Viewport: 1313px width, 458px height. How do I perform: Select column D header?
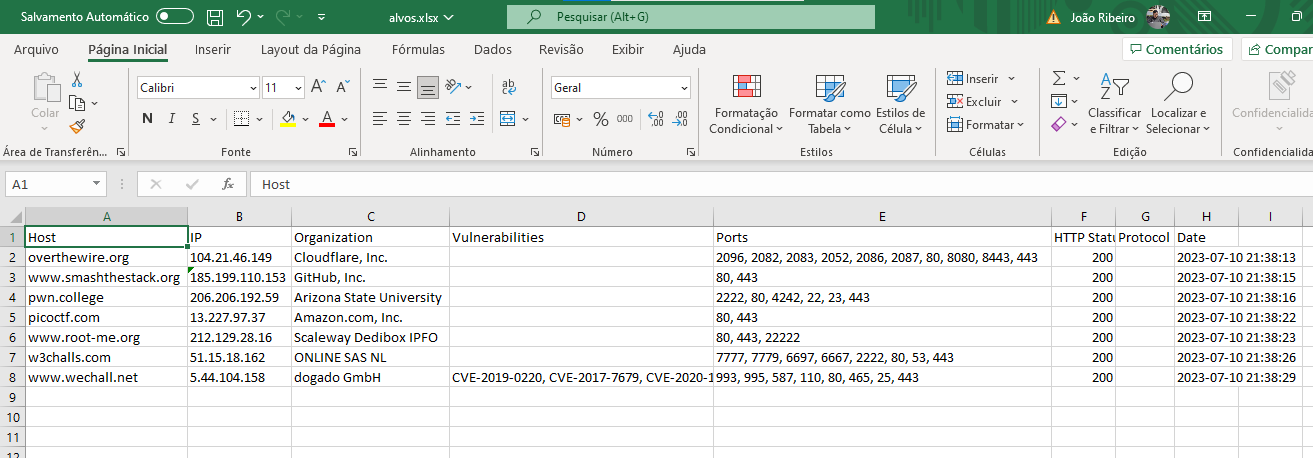click(x=581, y=216)
